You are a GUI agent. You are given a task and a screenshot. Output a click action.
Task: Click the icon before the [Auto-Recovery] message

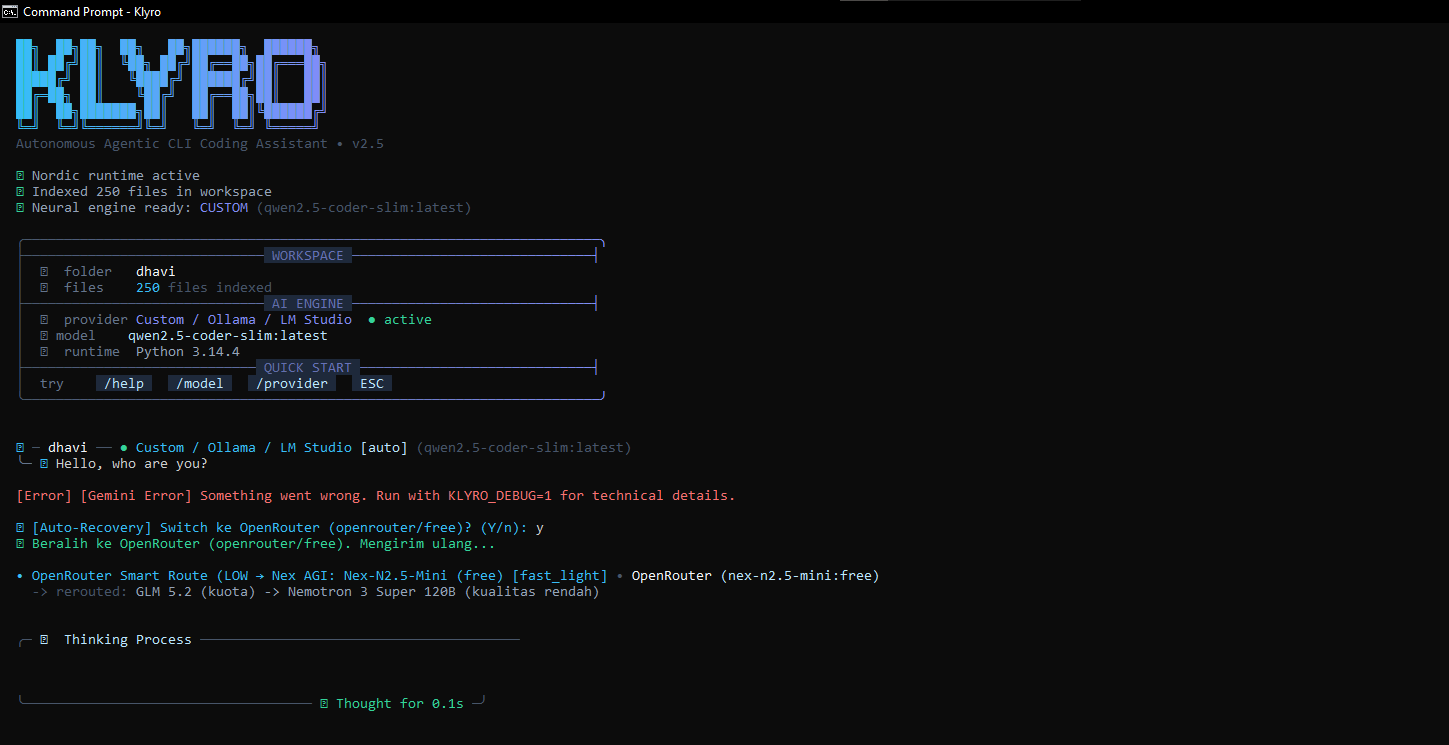click(20, 528)
